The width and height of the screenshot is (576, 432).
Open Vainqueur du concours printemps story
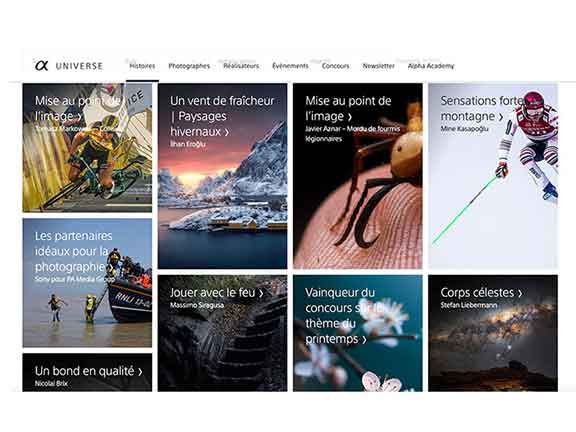358,333
